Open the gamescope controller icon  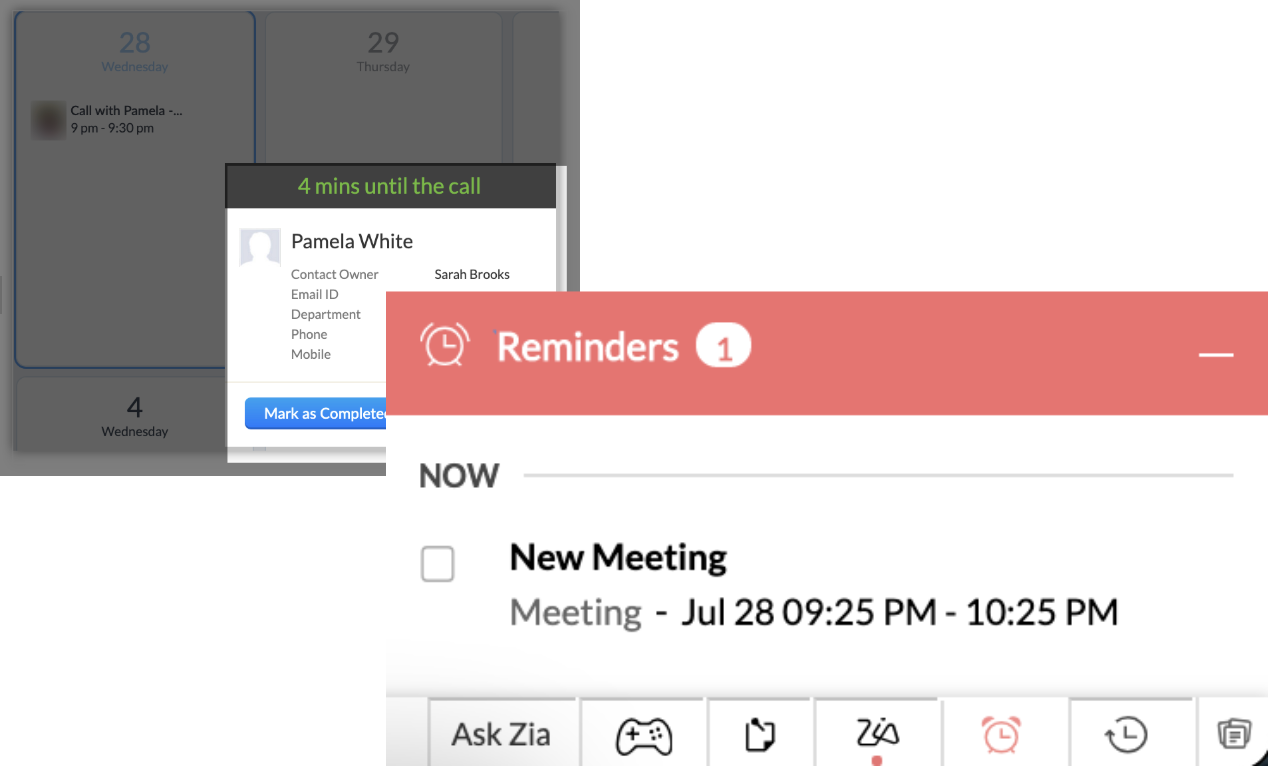click(x=643, y=736)
